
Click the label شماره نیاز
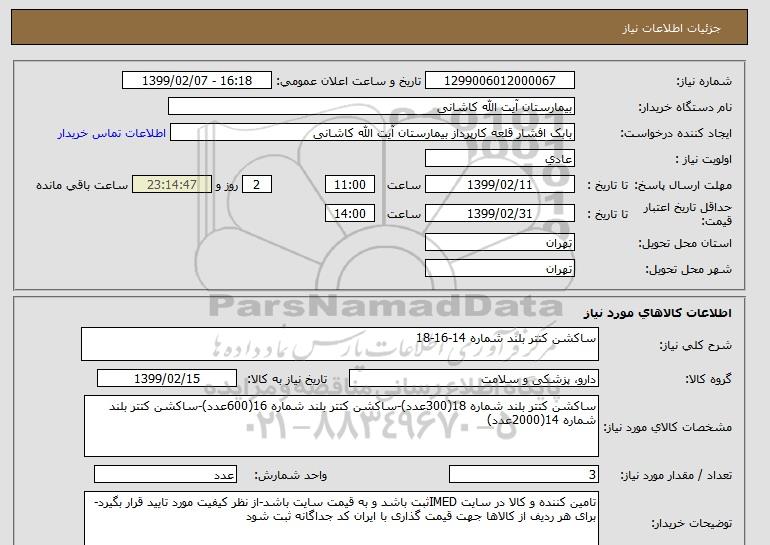pyautogui.click(x=704, y=81)
